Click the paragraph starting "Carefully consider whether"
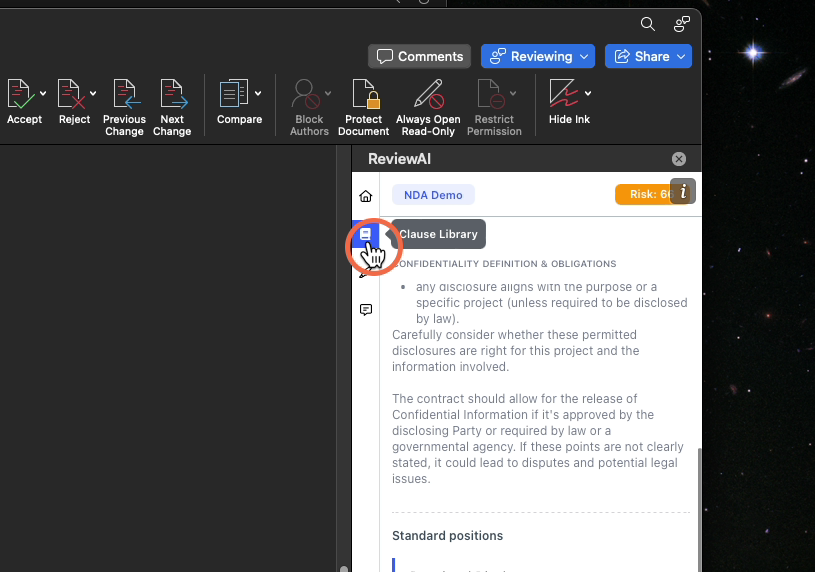Screen dimensions: 815x572 coord(516,351)
